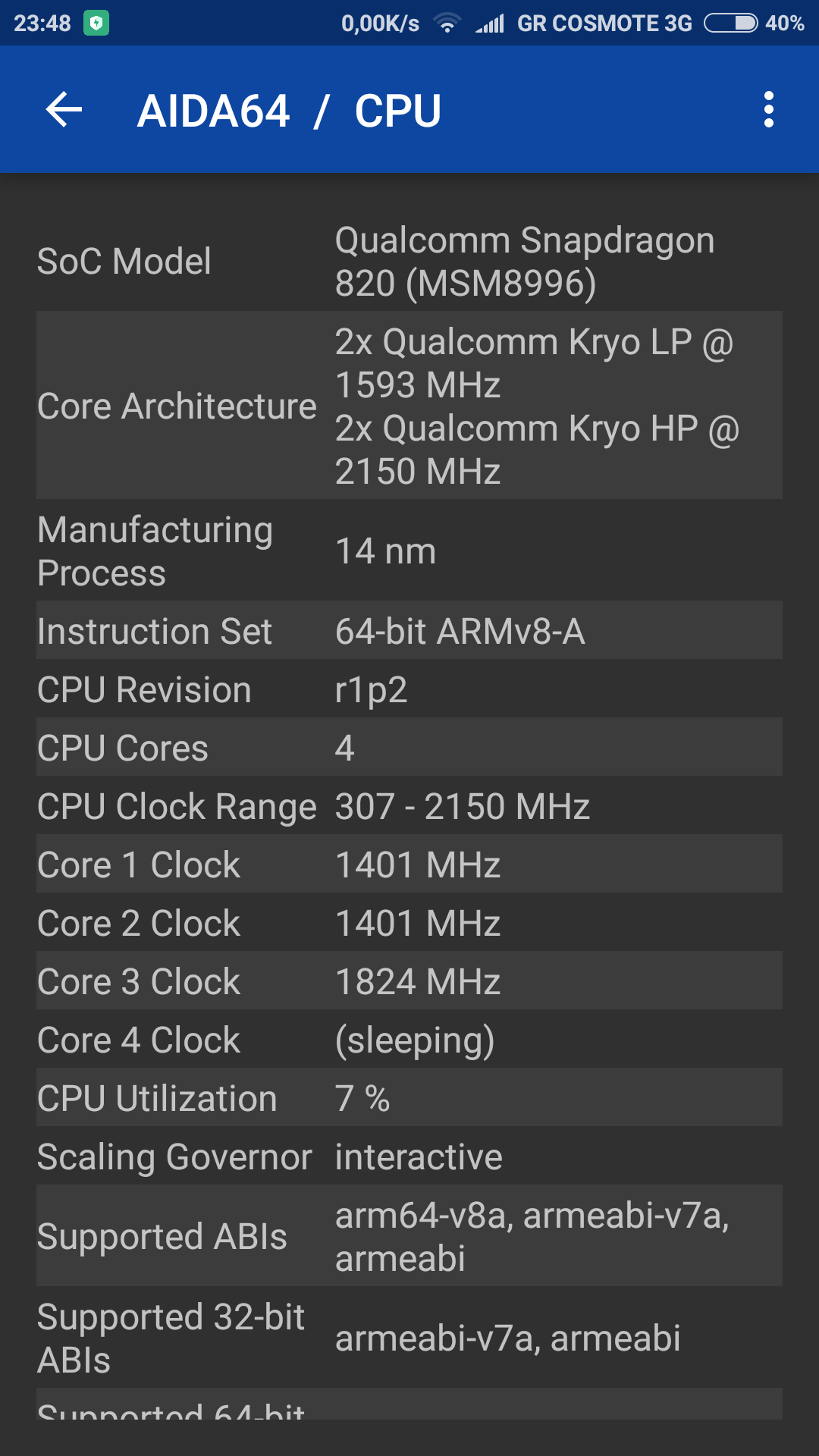Select the Core Architecture row
This screenshot has height=1456, width=819.
pyautogui.click(x=409, y=406)
